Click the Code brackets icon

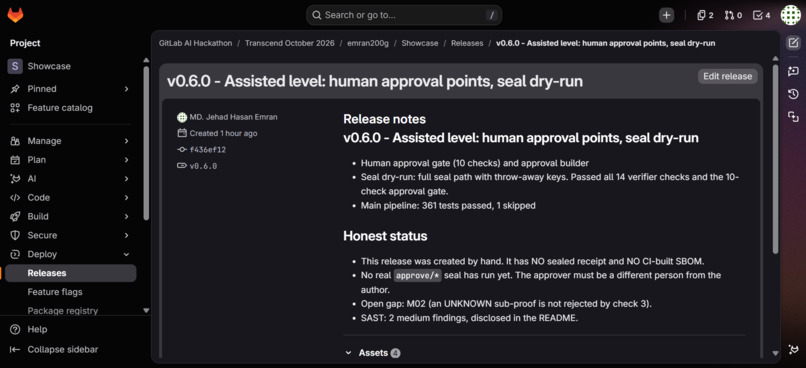pos(15,197)
